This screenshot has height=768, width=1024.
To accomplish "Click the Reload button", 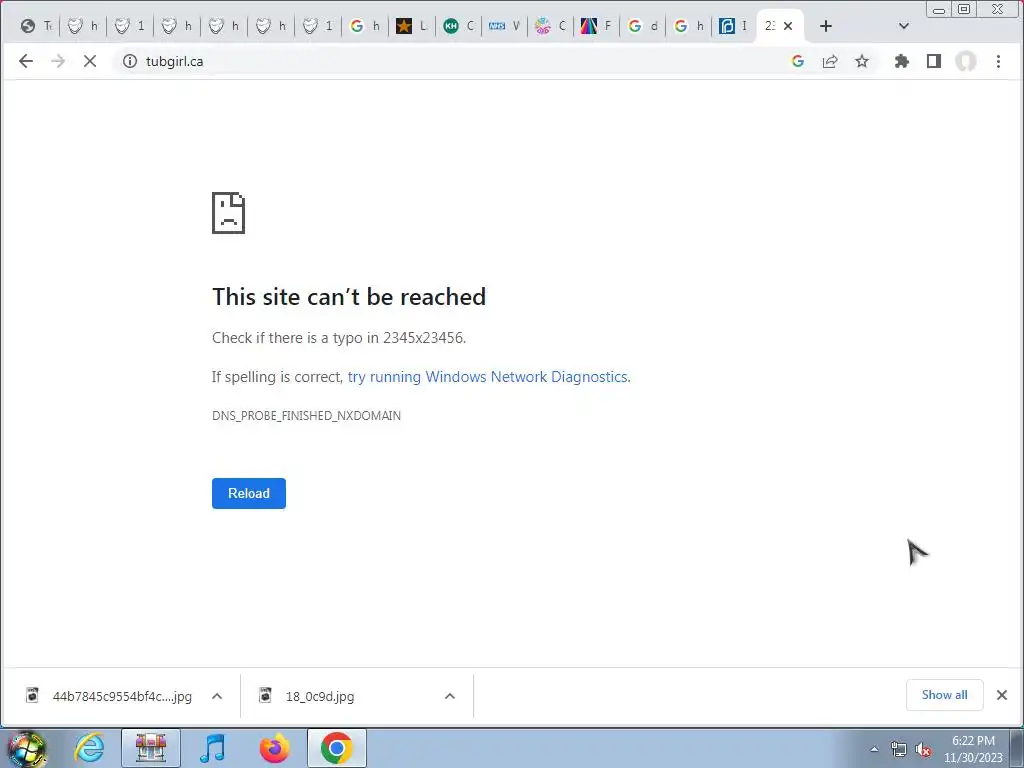I will pyautogui.click(x=249, y=494).
